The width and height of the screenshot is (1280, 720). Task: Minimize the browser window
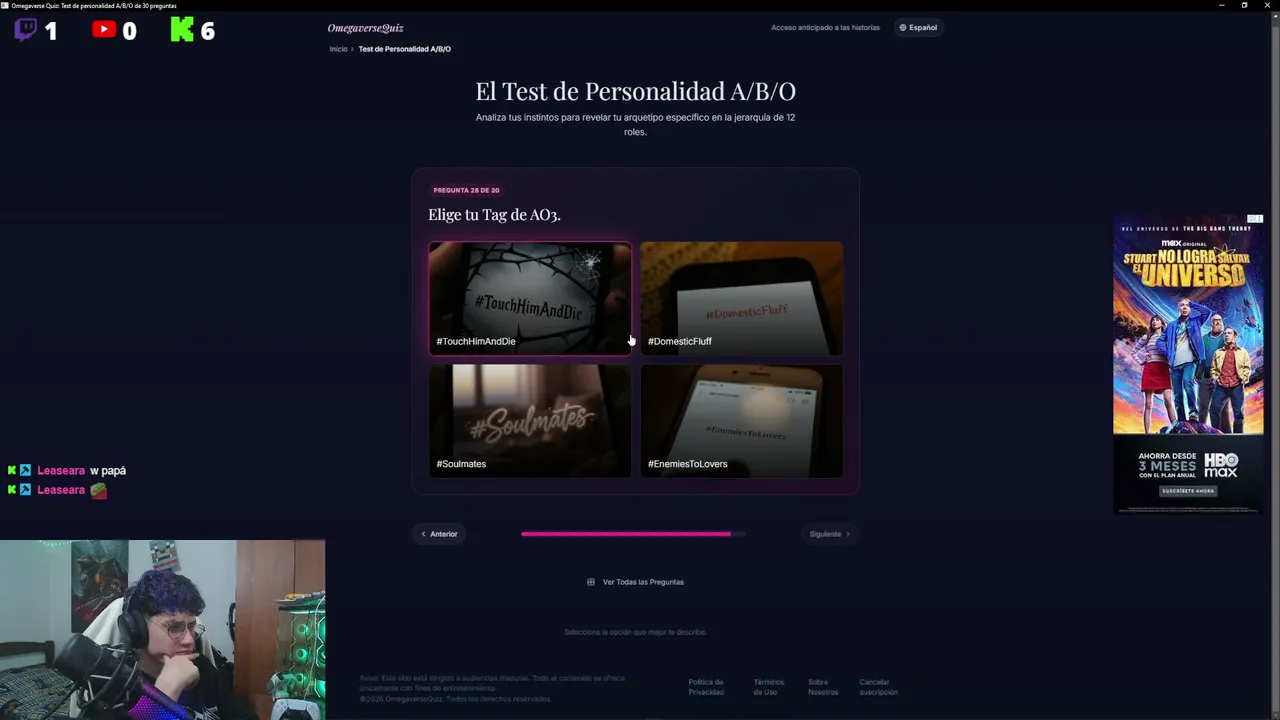(1222, 5)
